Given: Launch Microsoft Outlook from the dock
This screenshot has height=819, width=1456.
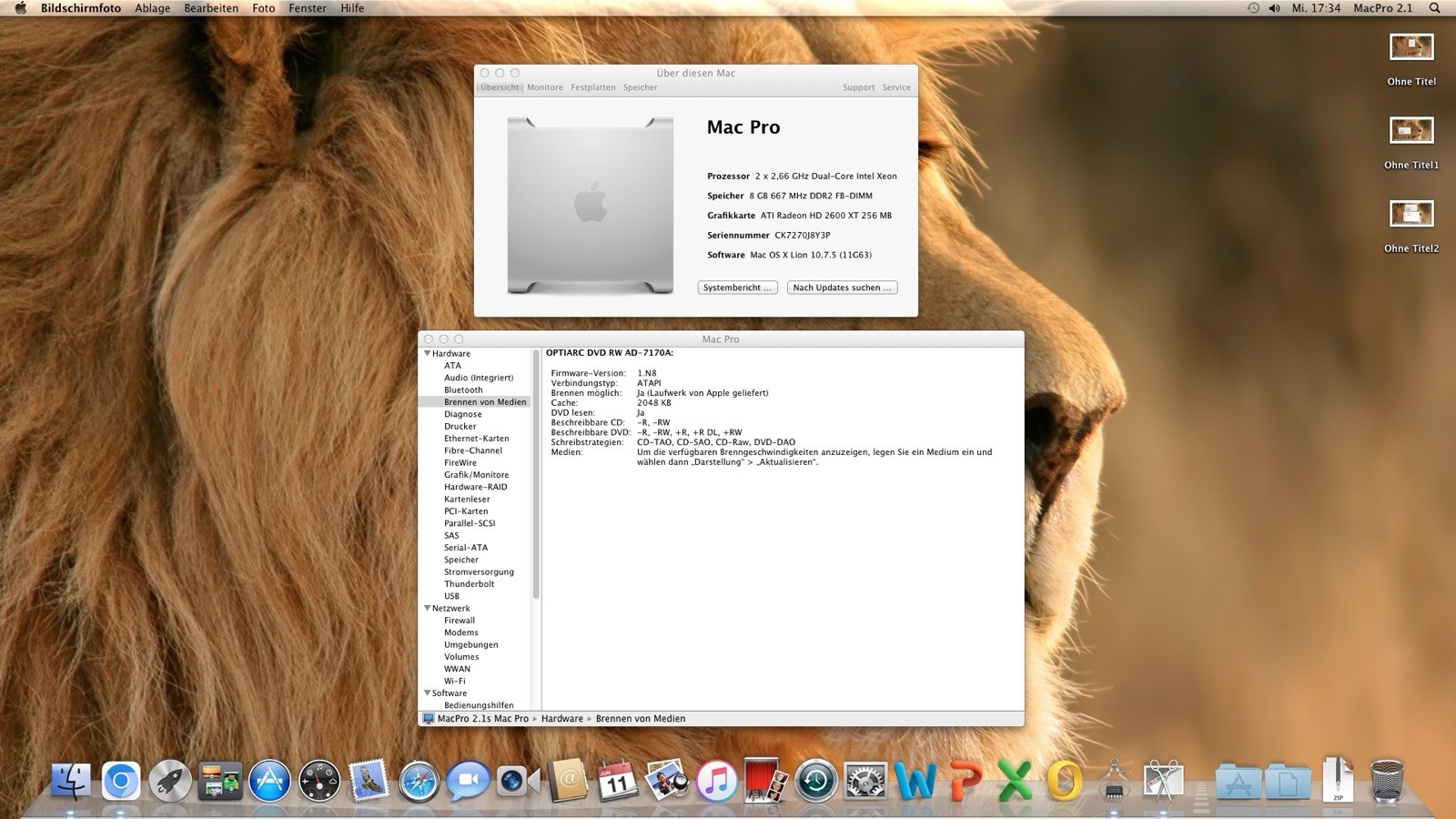Looking at the screenshot, I should (1064, 781).
